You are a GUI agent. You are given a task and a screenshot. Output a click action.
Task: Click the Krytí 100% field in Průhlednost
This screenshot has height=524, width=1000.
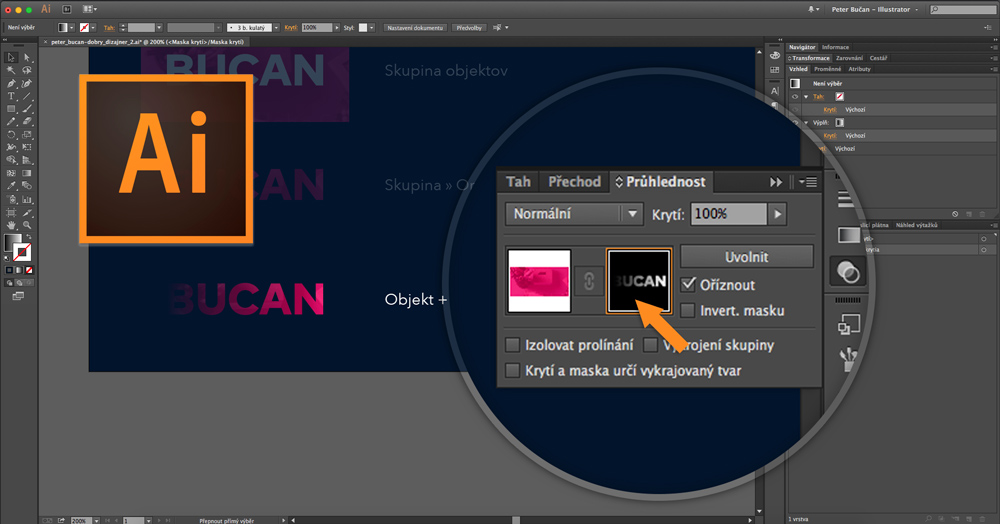click(728, 214)
